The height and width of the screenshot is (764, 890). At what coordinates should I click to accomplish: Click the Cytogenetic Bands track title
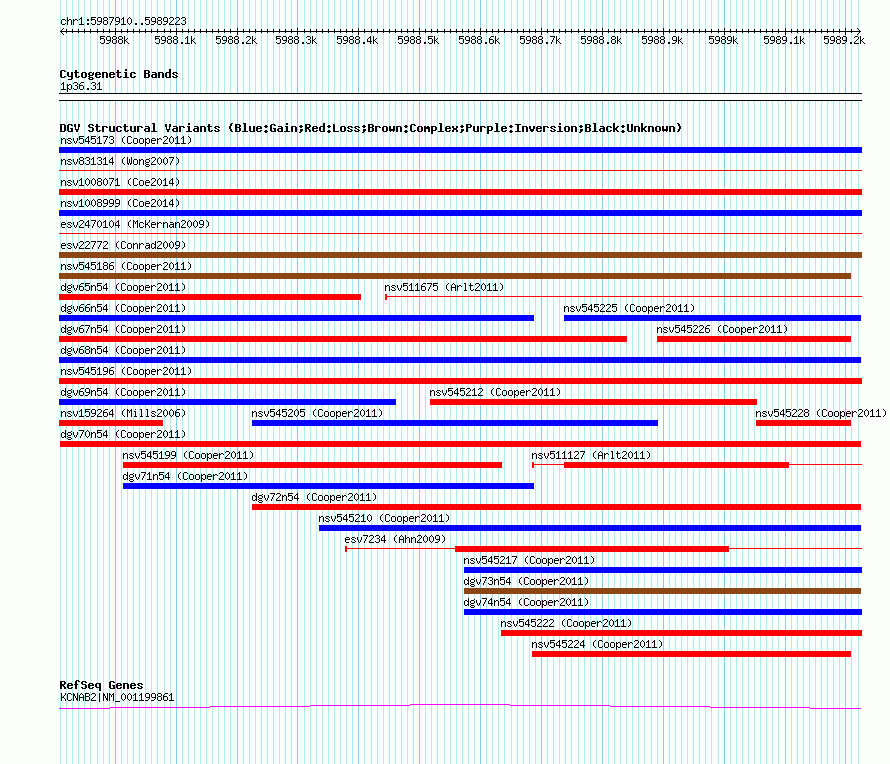119,74
